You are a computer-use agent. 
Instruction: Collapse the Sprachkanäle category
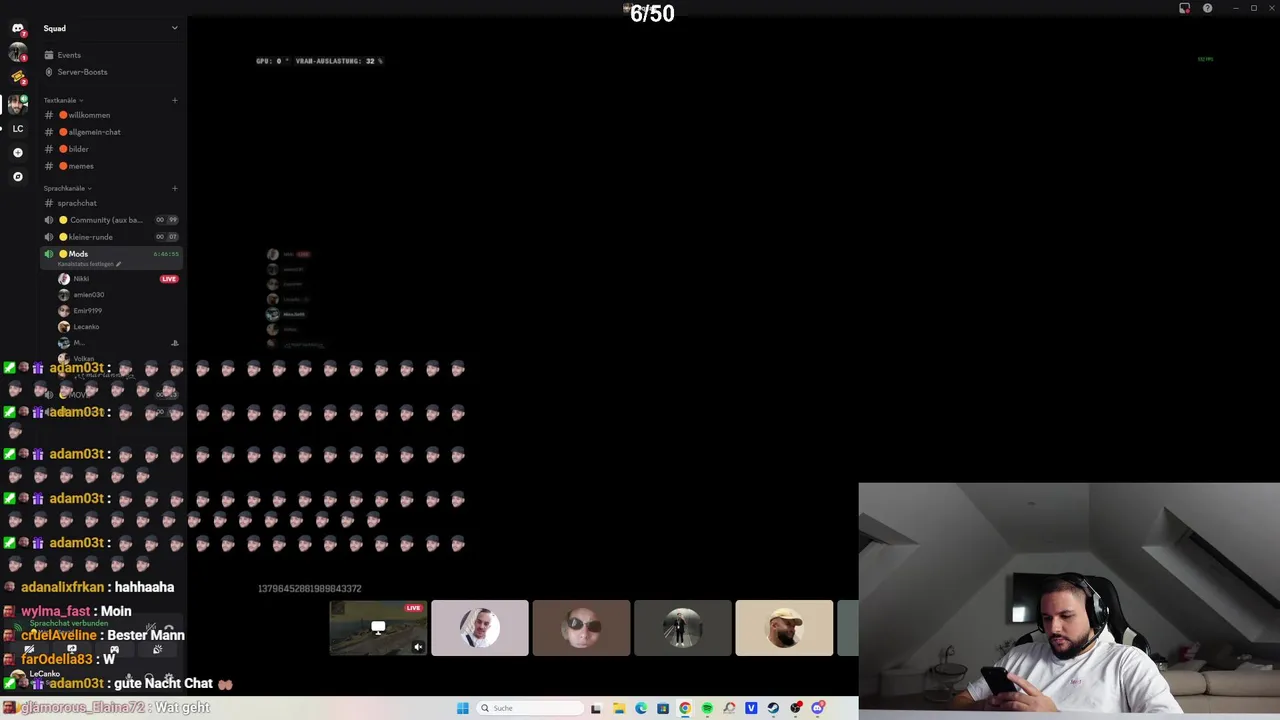[x=67, y=188]
